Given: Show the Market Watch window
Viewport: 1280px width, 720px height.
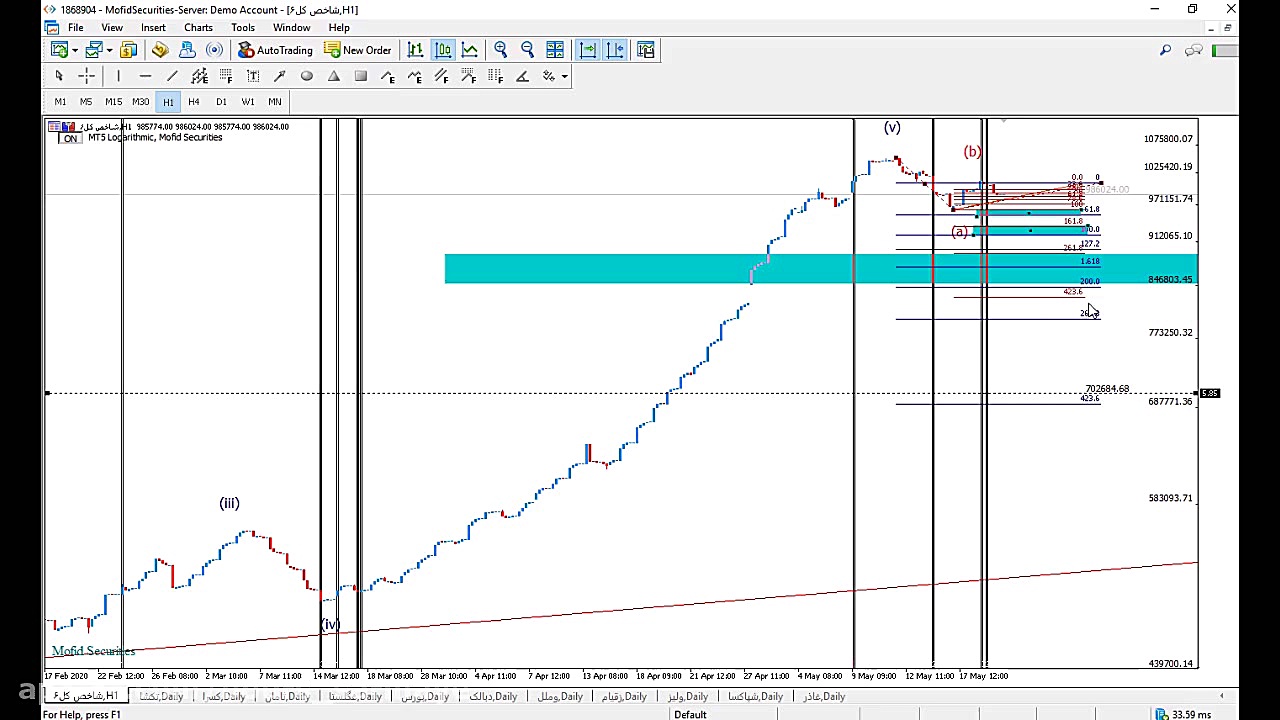Looking at the screenshot, I should click(129, 50).
